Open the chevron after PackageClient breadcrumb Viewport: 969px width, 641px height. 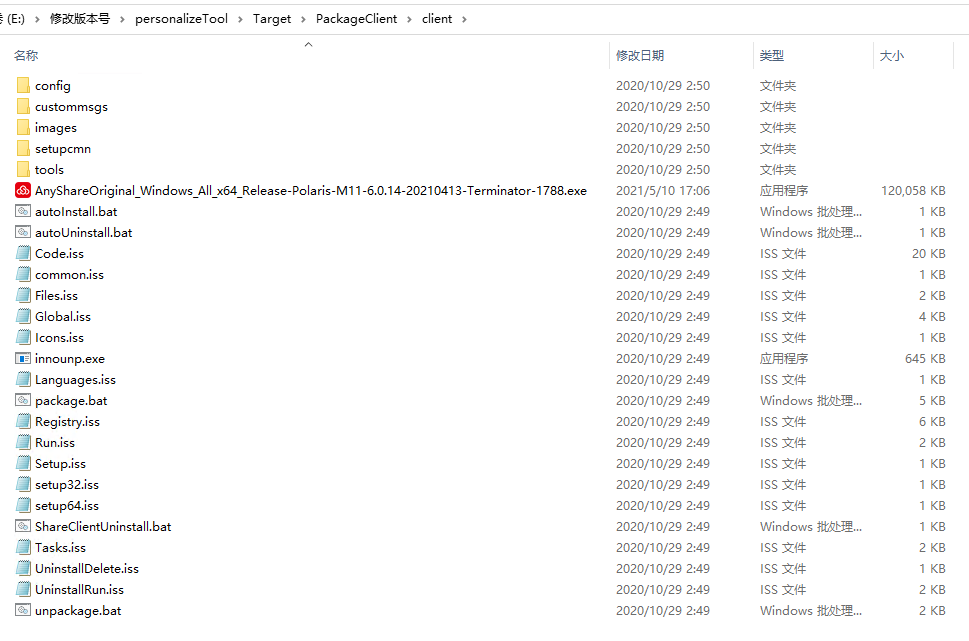[409, 20]
